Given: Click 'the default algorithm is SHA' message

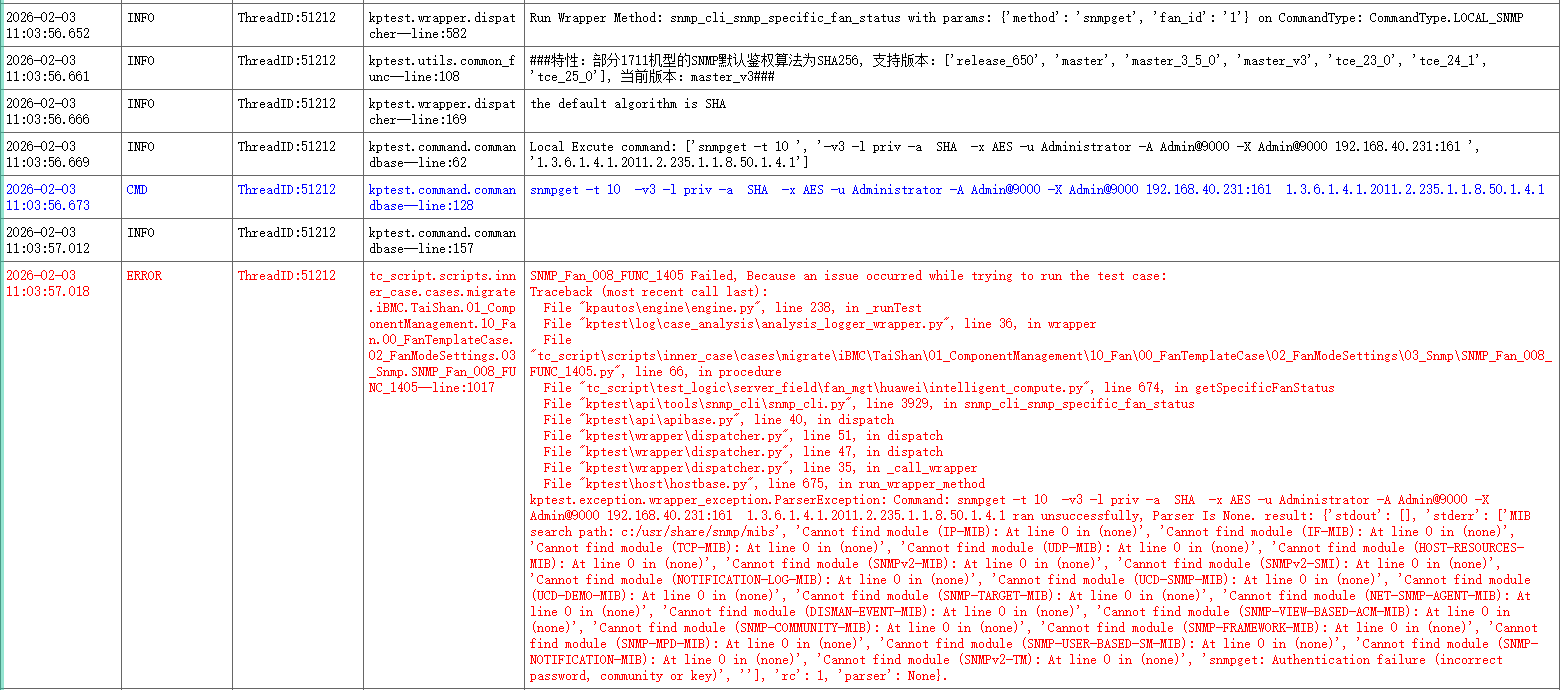Looking at the screenshot, I should [x=628, y=104].
